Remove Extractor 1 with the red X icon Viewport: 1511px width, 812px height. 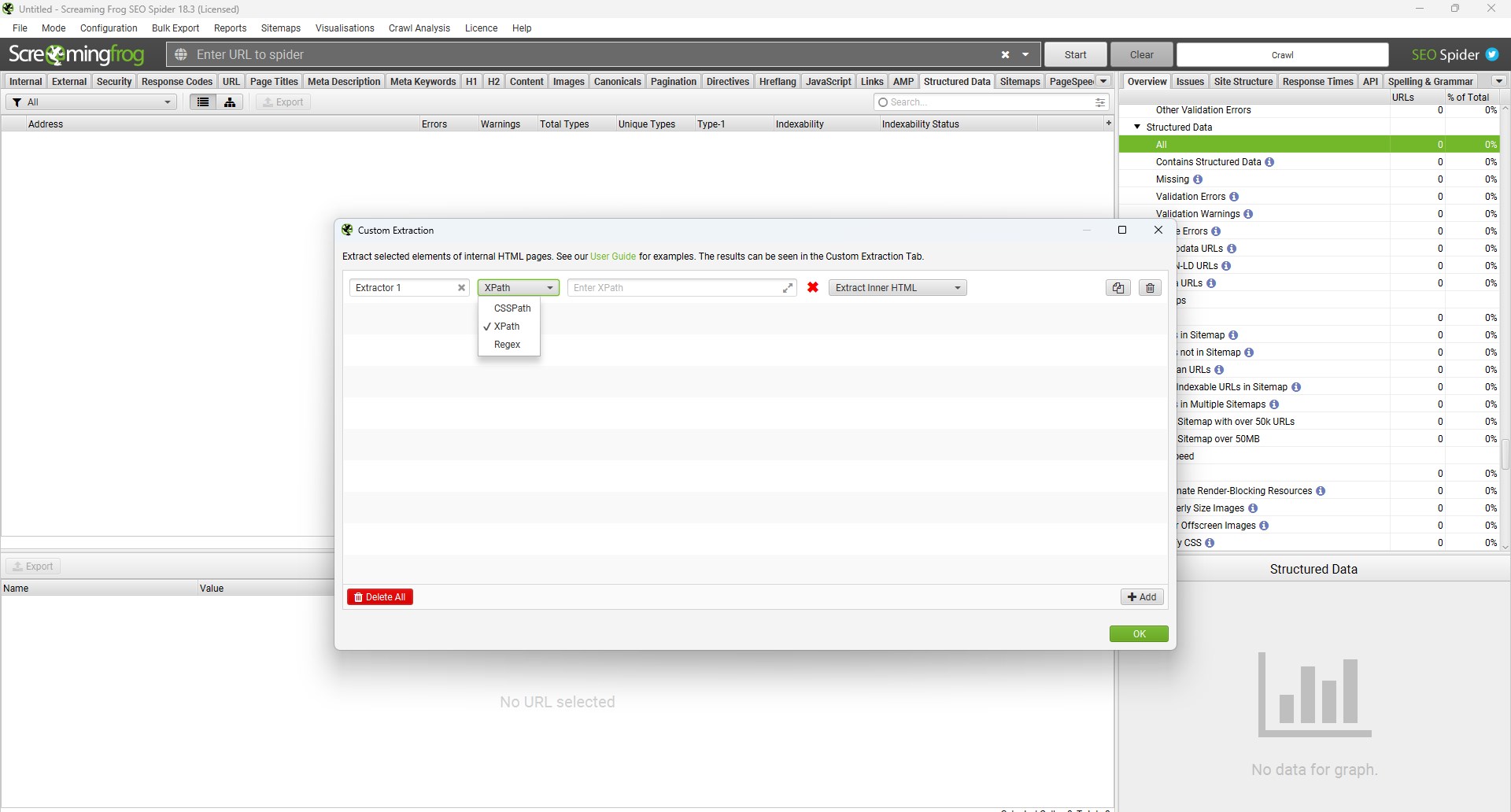click(x=812, y=287)
